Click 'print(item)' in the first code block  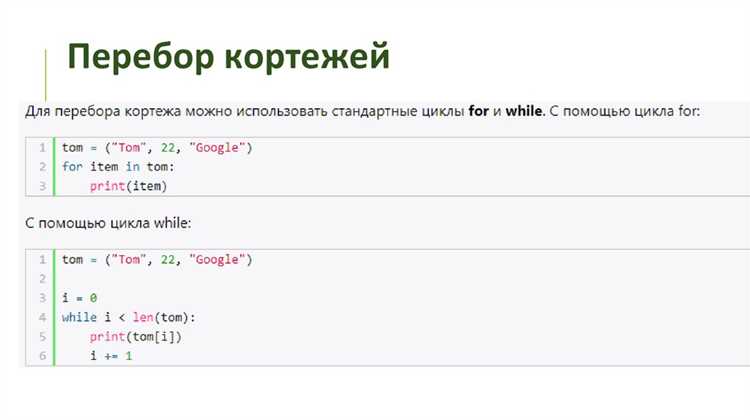pyautogui.click(x=128, y=187)
